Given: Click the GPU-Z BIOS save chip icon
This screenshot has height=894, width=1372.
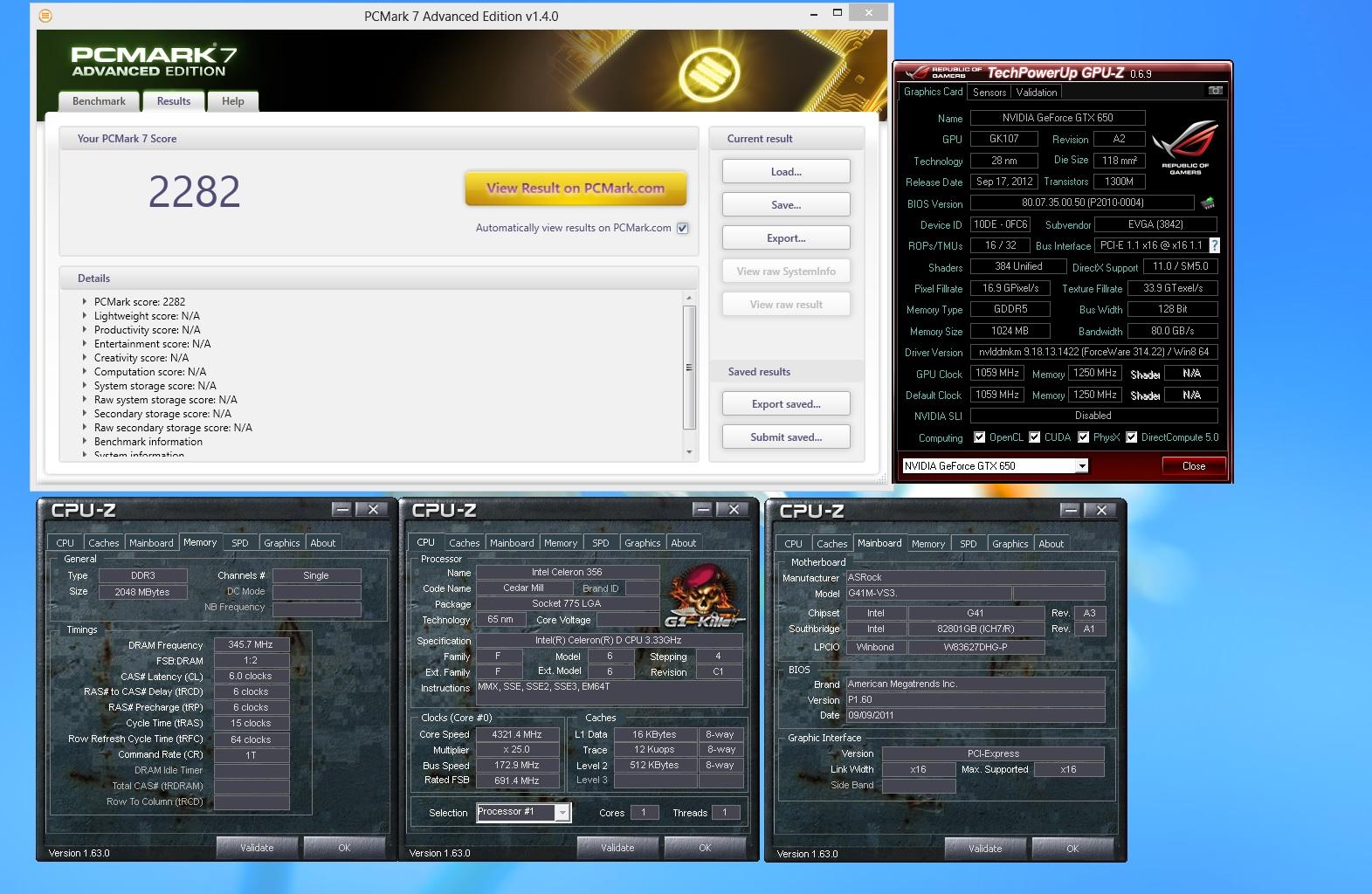Looking at the screenshot, I should [1208, 203].
